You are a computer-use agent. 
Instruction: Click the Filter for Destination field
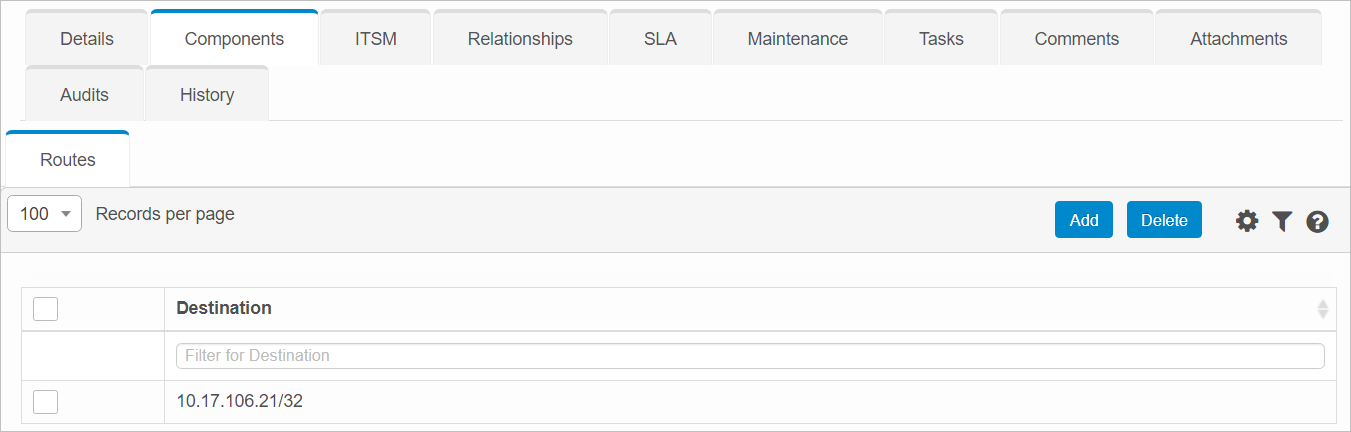pos(749,356)
